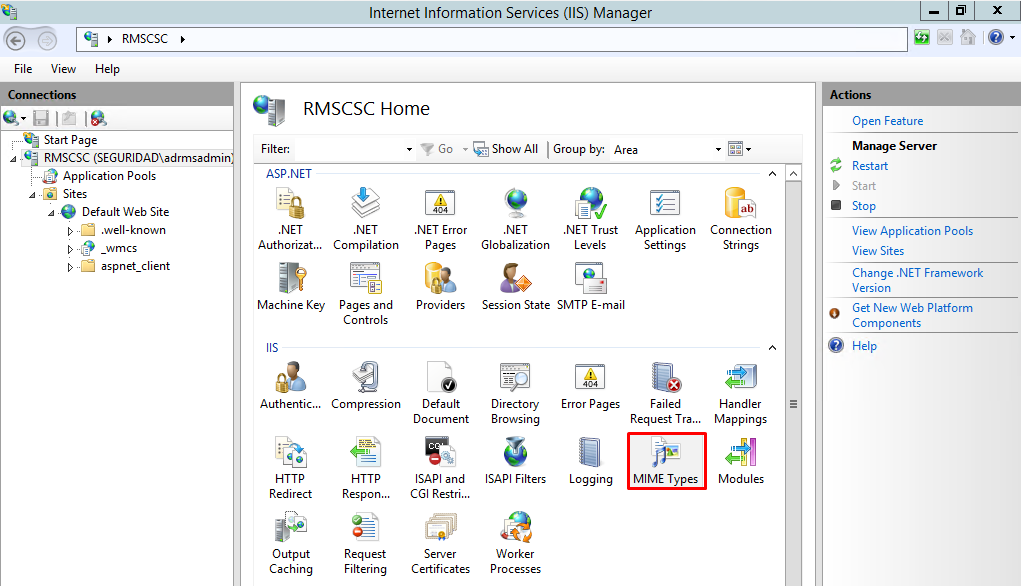
Task: Collapse the ASP.NET group section
Action: coord(772,174)
